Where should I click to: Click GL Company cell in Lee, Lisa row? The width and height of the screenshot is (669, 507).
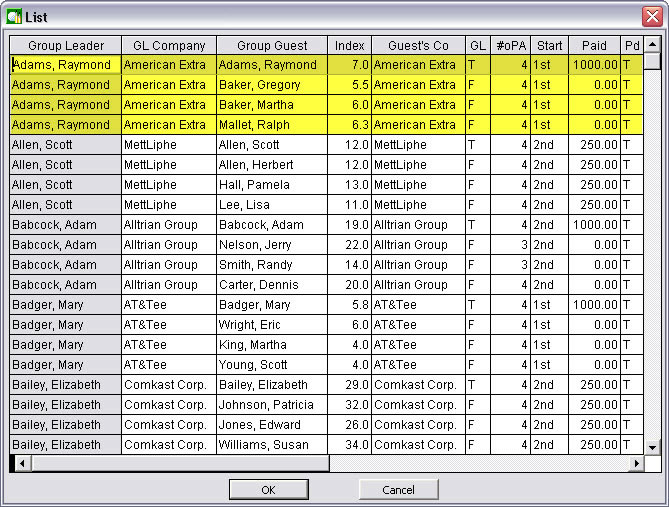coord(169,205)
